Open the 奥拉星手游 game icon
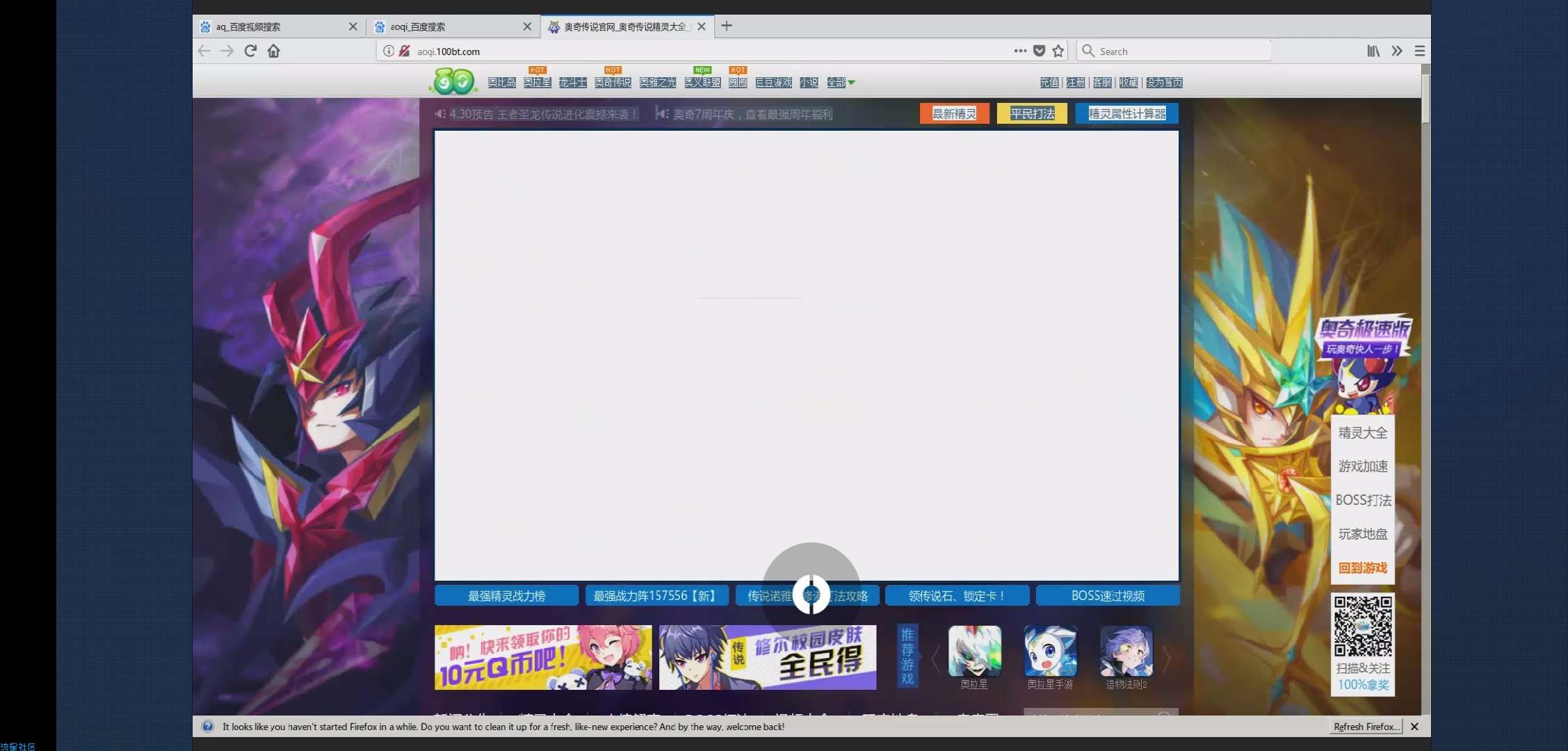 point(1051,652)
